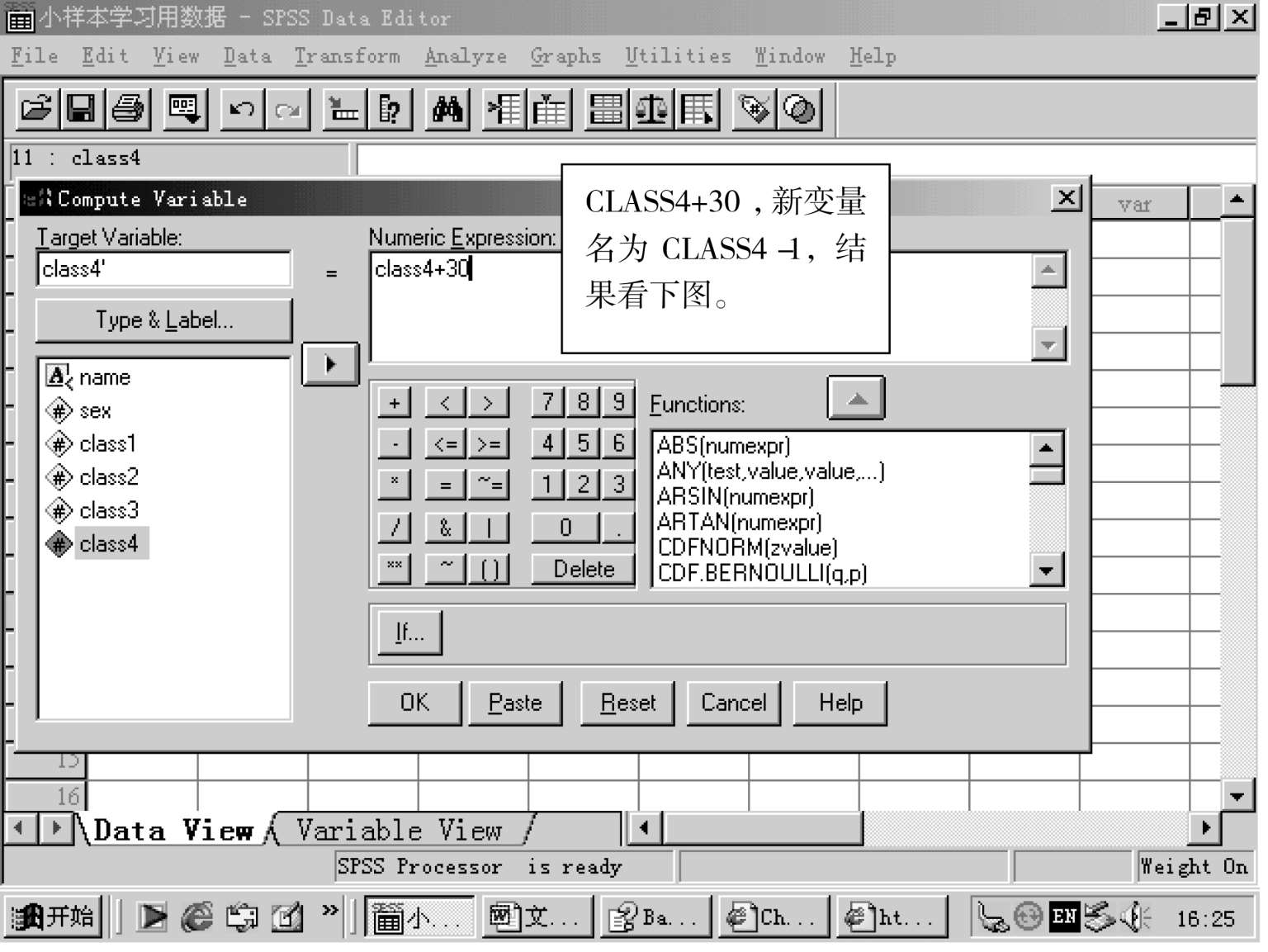Click in the Target Variable field
Viewport: 1268px width, 952px height.
click(x=164, y=269)
